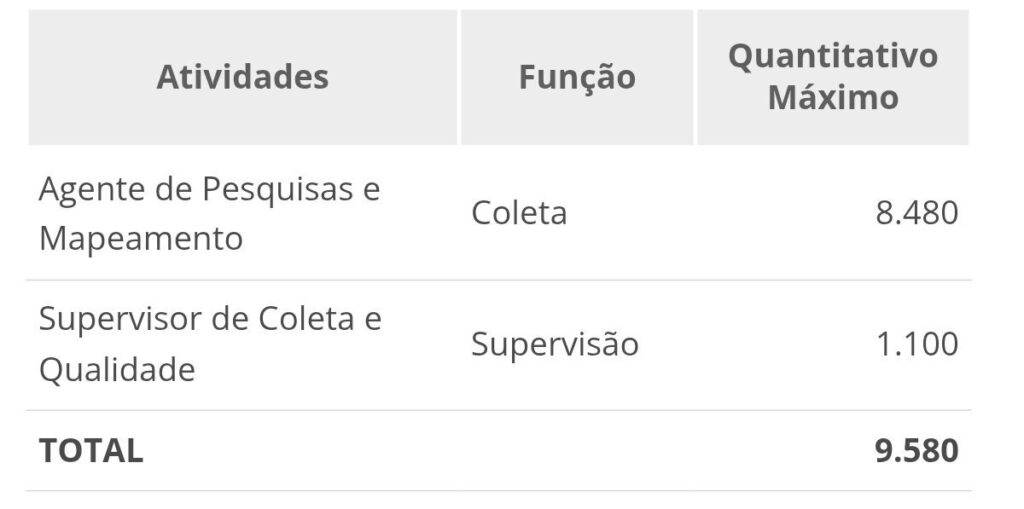The height and width of the screenshot is (509, 1024).
Task: Select the 8.480 quantity value
Action: point(916,213)
